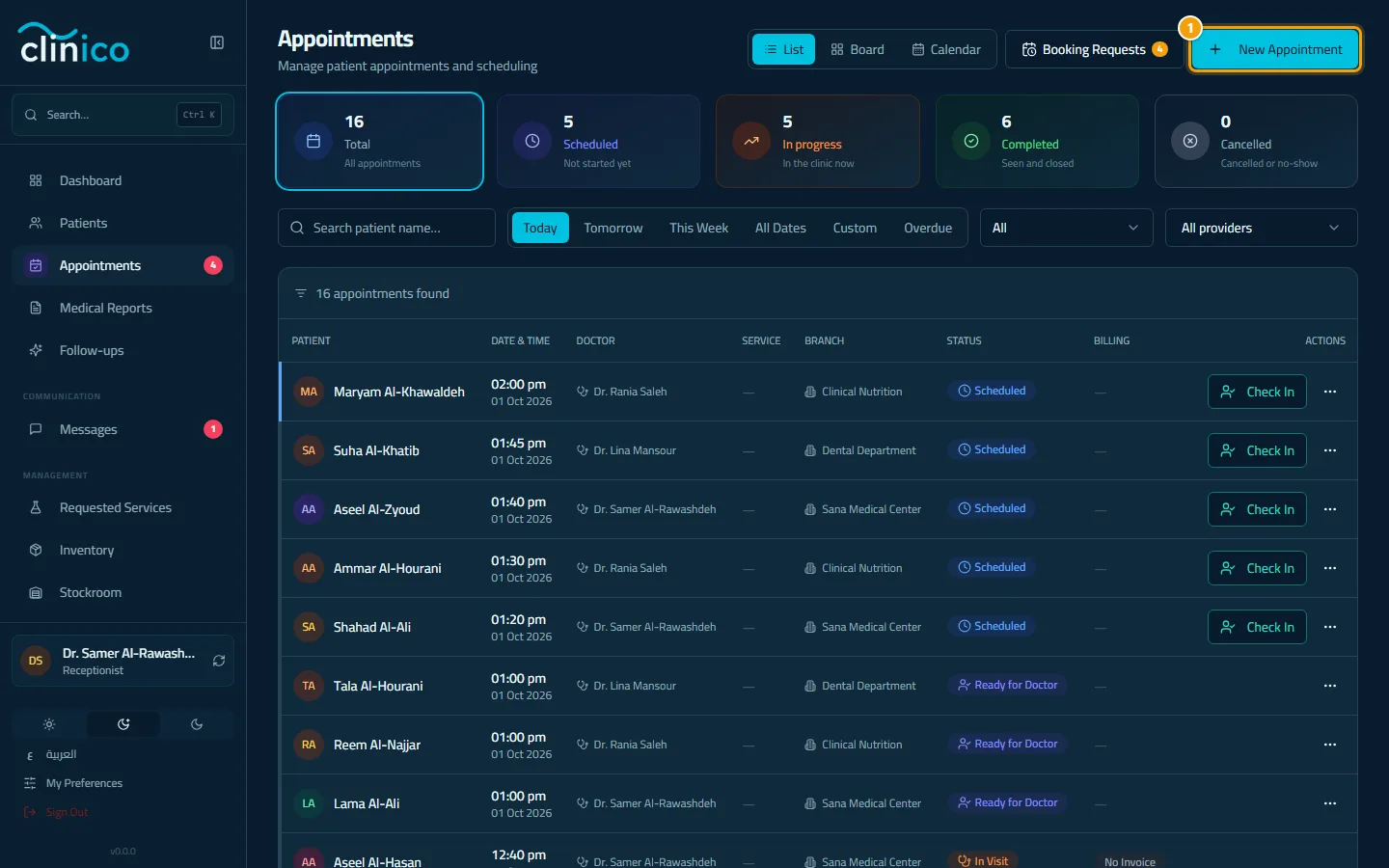Check In Maryam Al-Khawaldeh
This screenshot has width=1389, height=868.
tap(1257, 392)
